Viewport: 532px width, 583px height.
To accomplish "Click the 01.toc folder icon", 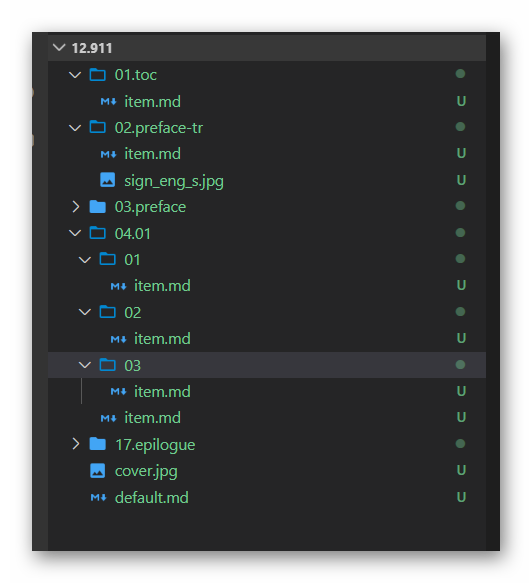I will [x=98, y=75].
